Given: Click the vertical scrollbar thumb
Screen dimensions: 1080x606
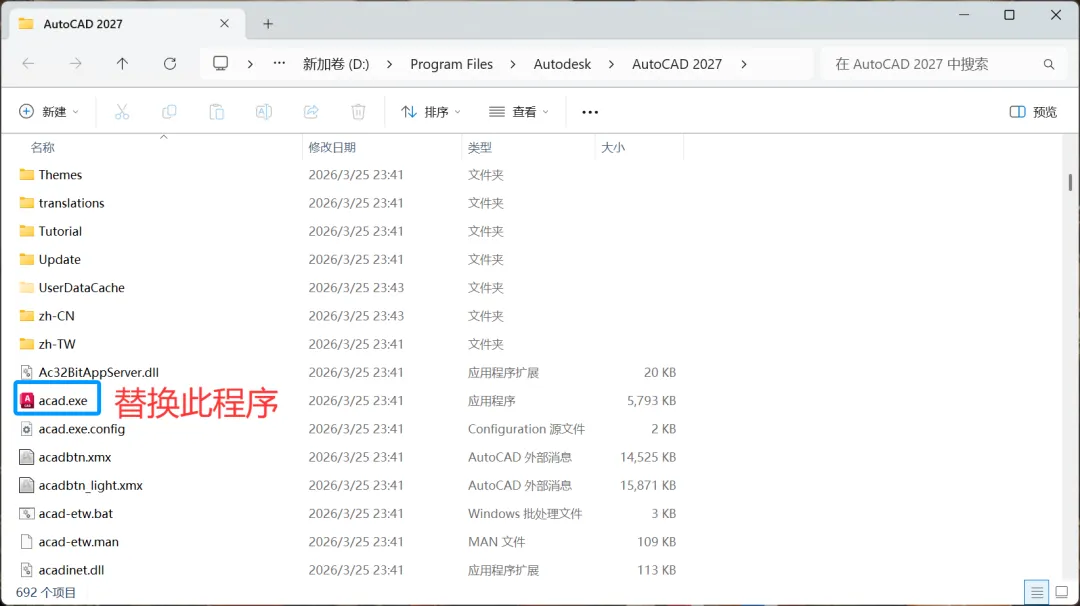Looking at the screenshot, I should coord(1070,182).
